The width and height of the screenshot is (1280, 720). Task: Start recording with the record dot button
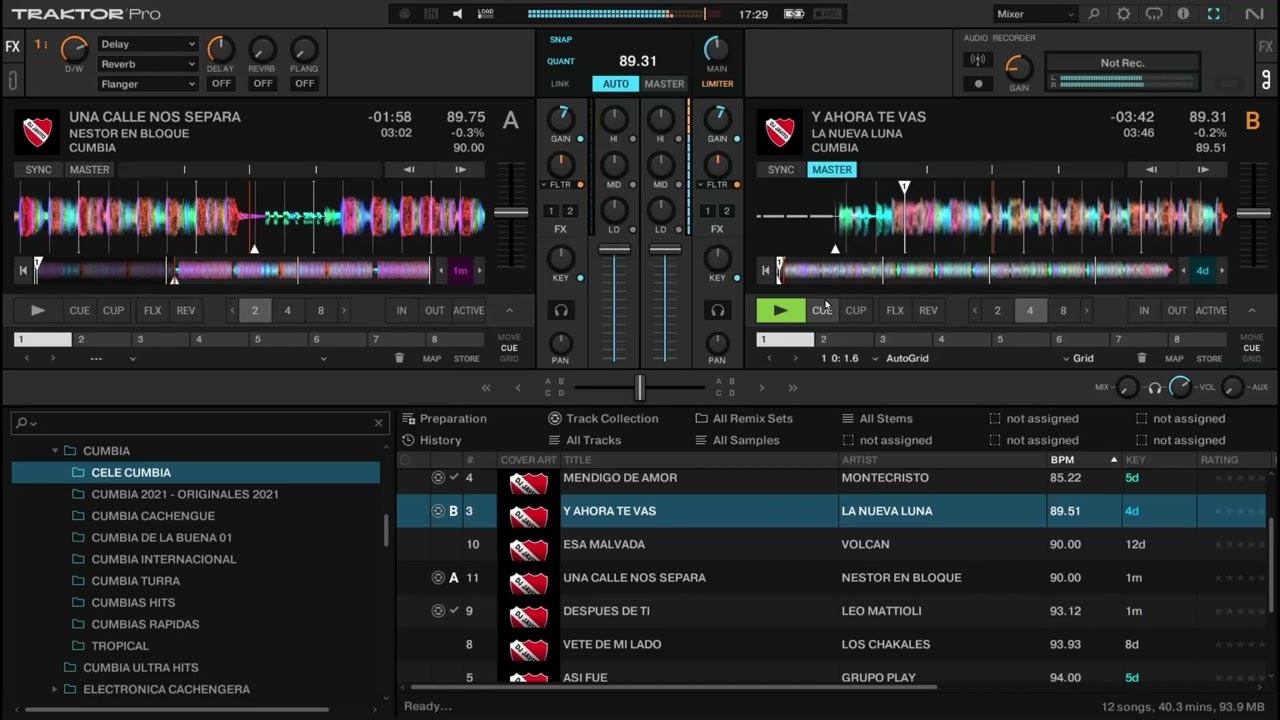coord(978,84)
